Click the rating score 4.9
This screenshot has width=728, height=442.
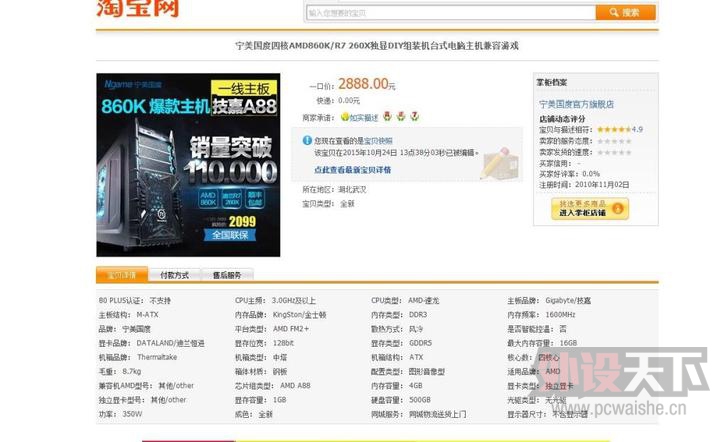pos(637,130)
